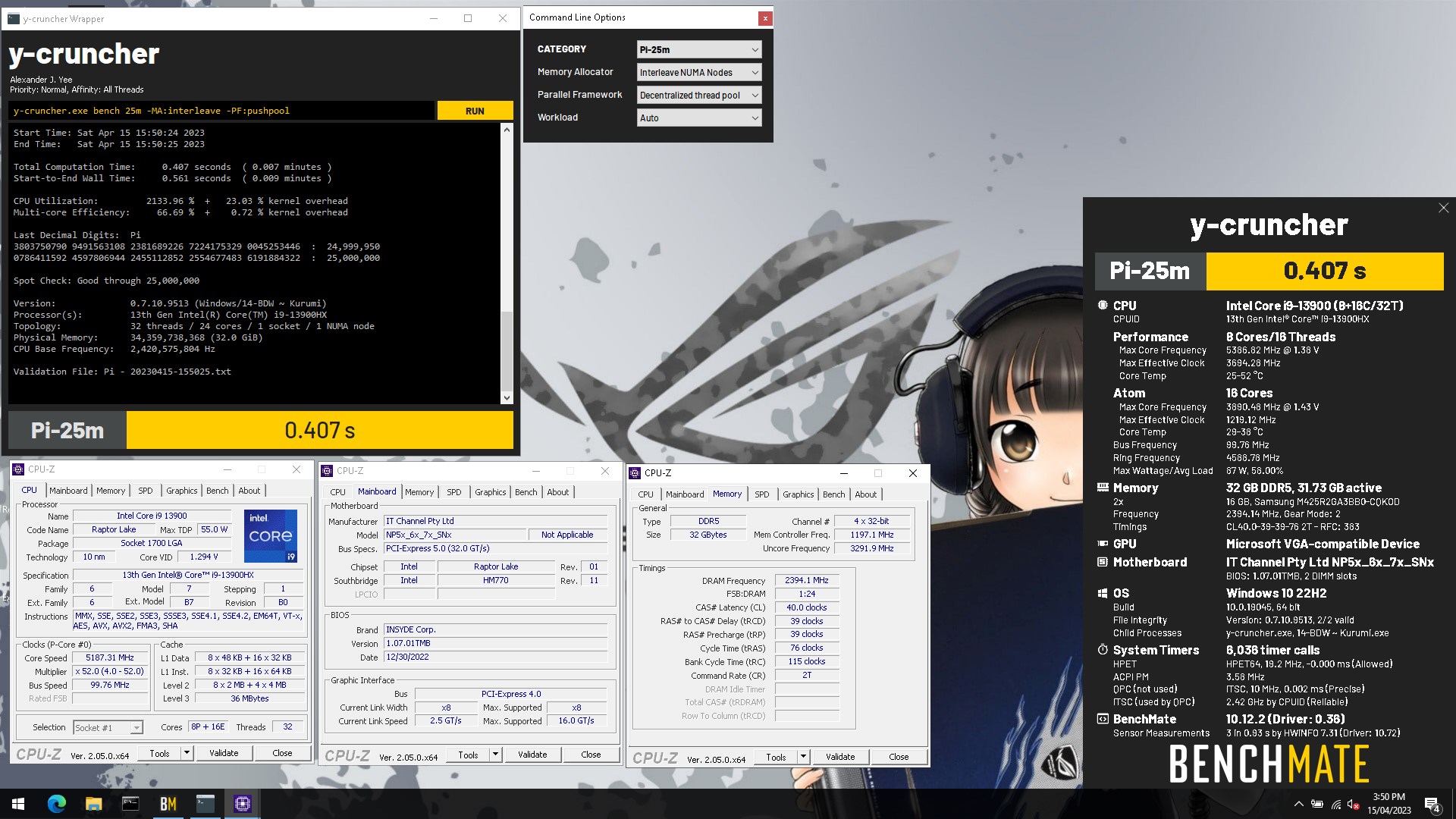Open the Socket #1 selection dropdown

[x=108, y=727]
